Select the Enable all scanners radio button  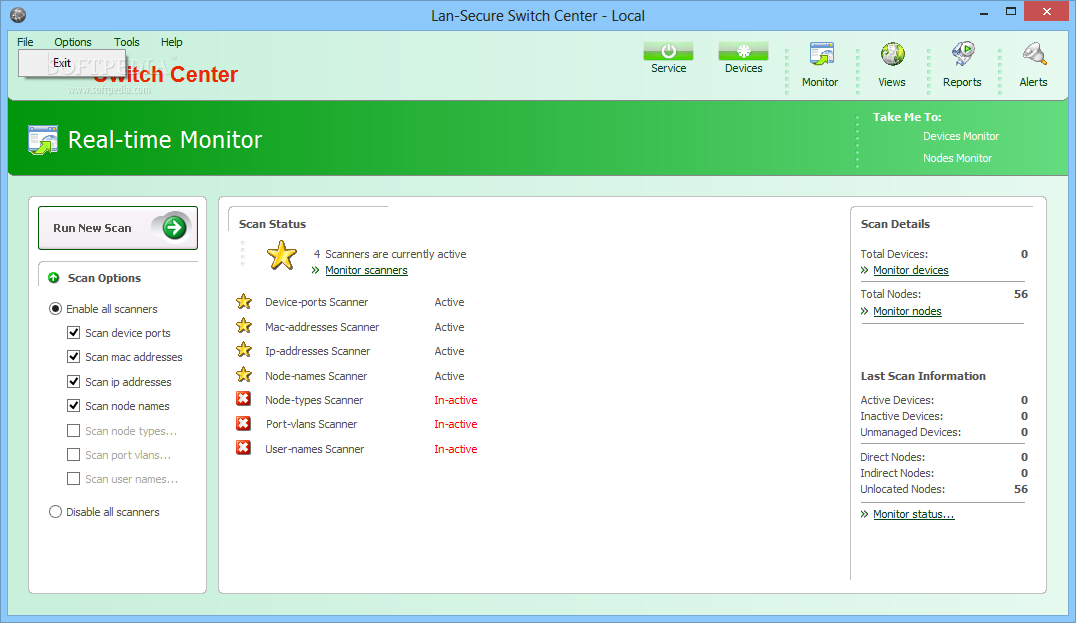[x=56, y=309]
